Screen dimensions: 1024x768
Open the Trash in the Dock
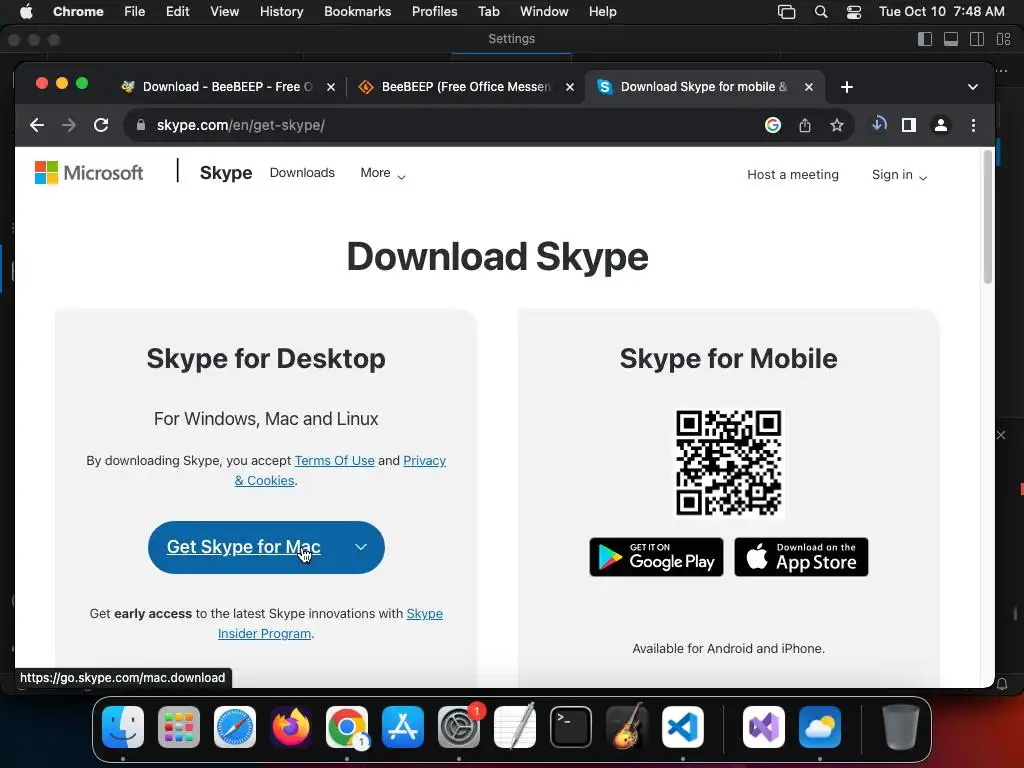point(901,727)
